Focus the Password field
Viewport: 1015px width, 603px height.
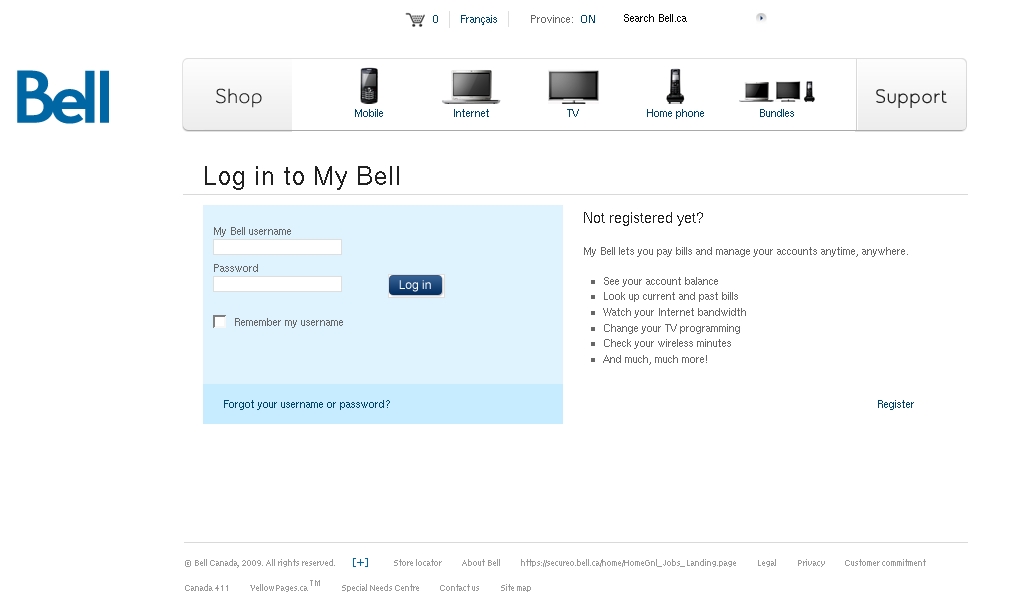277,283
